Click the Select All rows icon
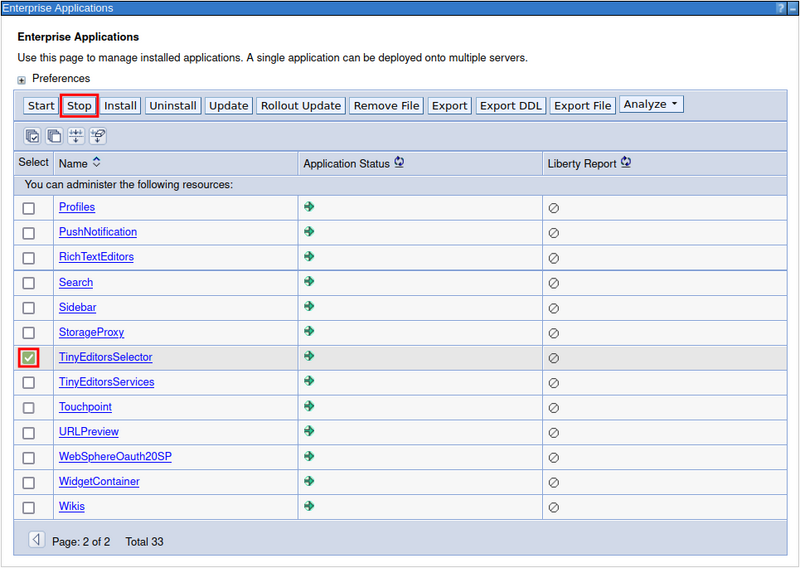Viewport: 800px width, 568px height. [32, 136]
